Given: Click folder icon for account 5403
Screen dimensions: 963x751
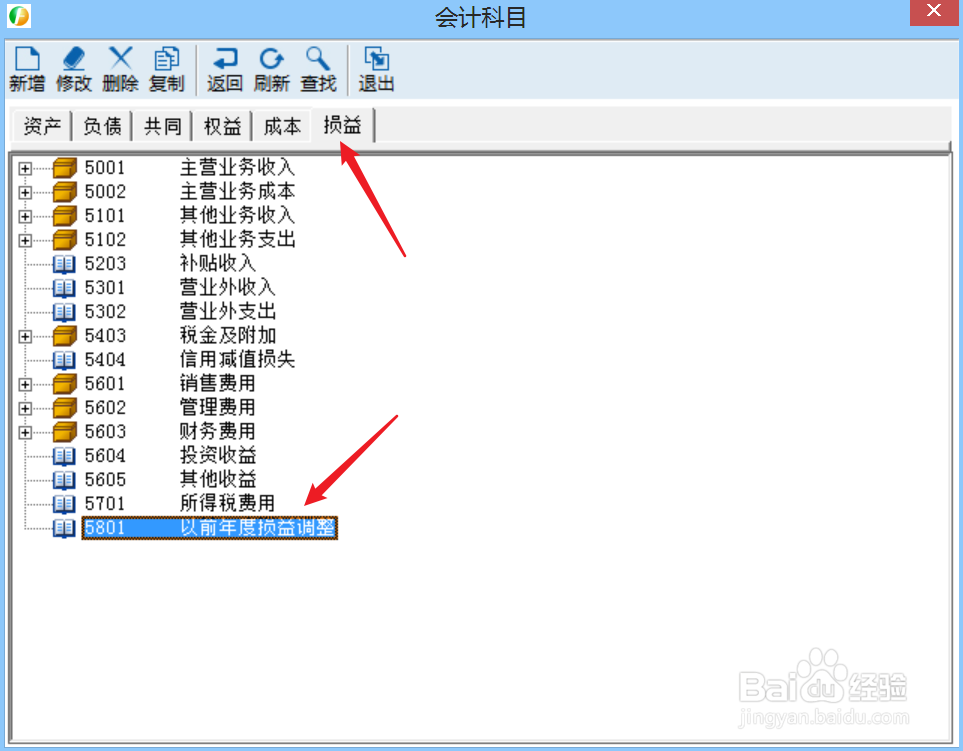Looking at the screenshot, I should click(x=64, y=336).
